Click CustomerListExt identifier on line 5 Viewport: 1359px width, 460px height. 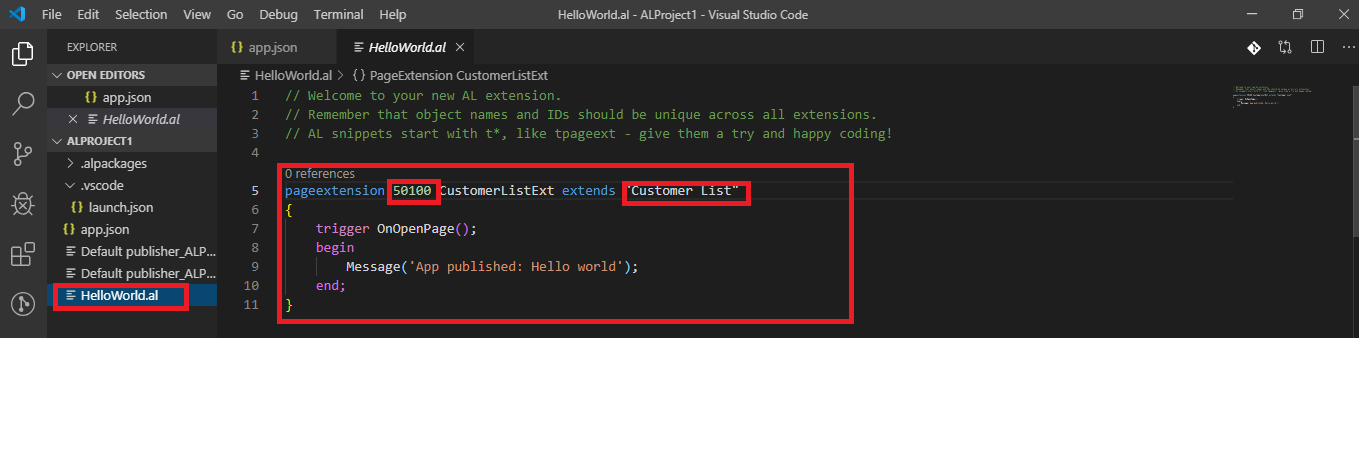coord(496,190)
